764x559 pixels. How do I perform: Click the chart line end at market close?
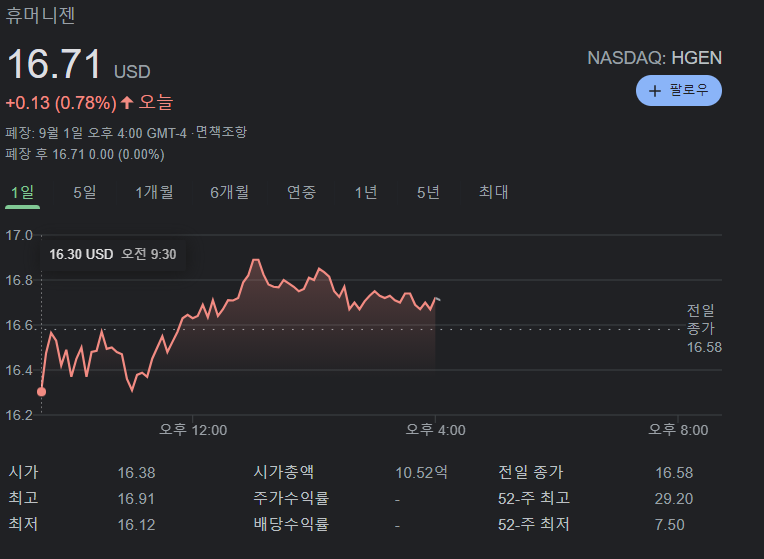coord(436,298)
